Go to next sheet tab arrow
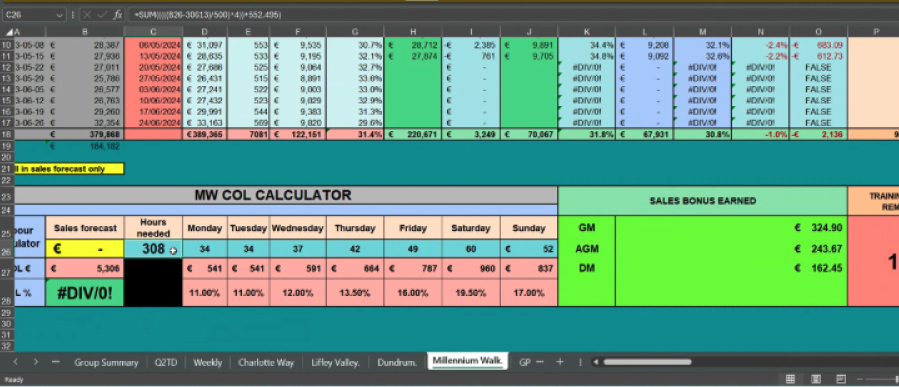The image size is (899, 387). [x=36, y=362]
